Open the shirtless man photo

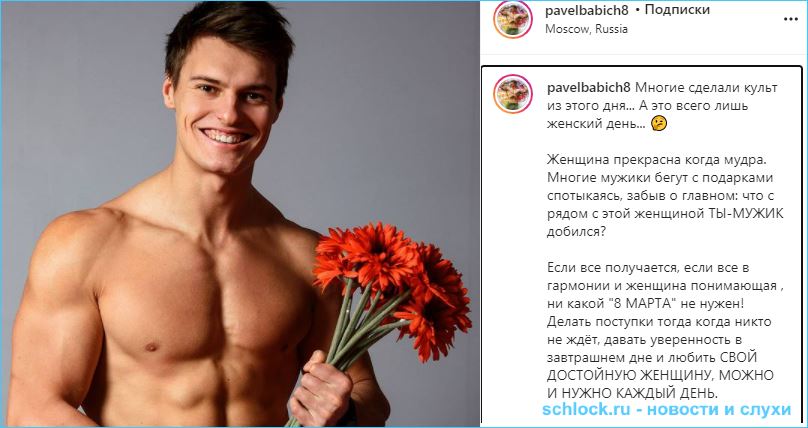coord(240,214)
